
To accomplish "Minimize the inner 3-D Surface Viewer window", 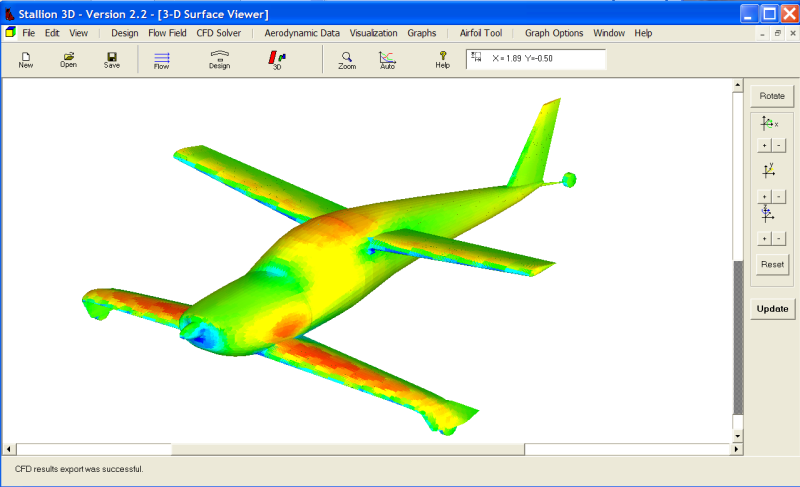I will [x=762, y=34].
